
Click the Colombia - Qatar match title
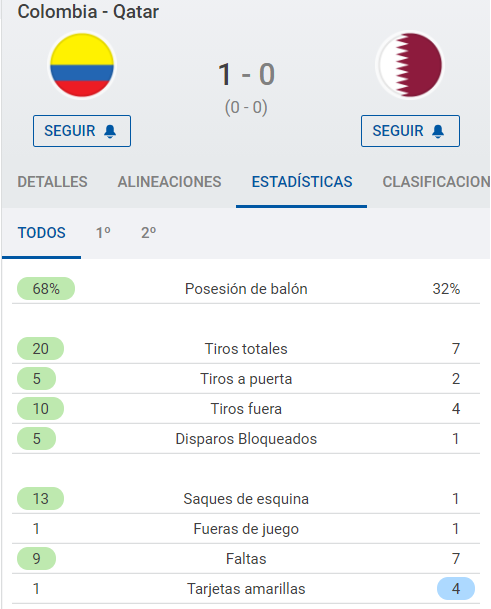88,11
